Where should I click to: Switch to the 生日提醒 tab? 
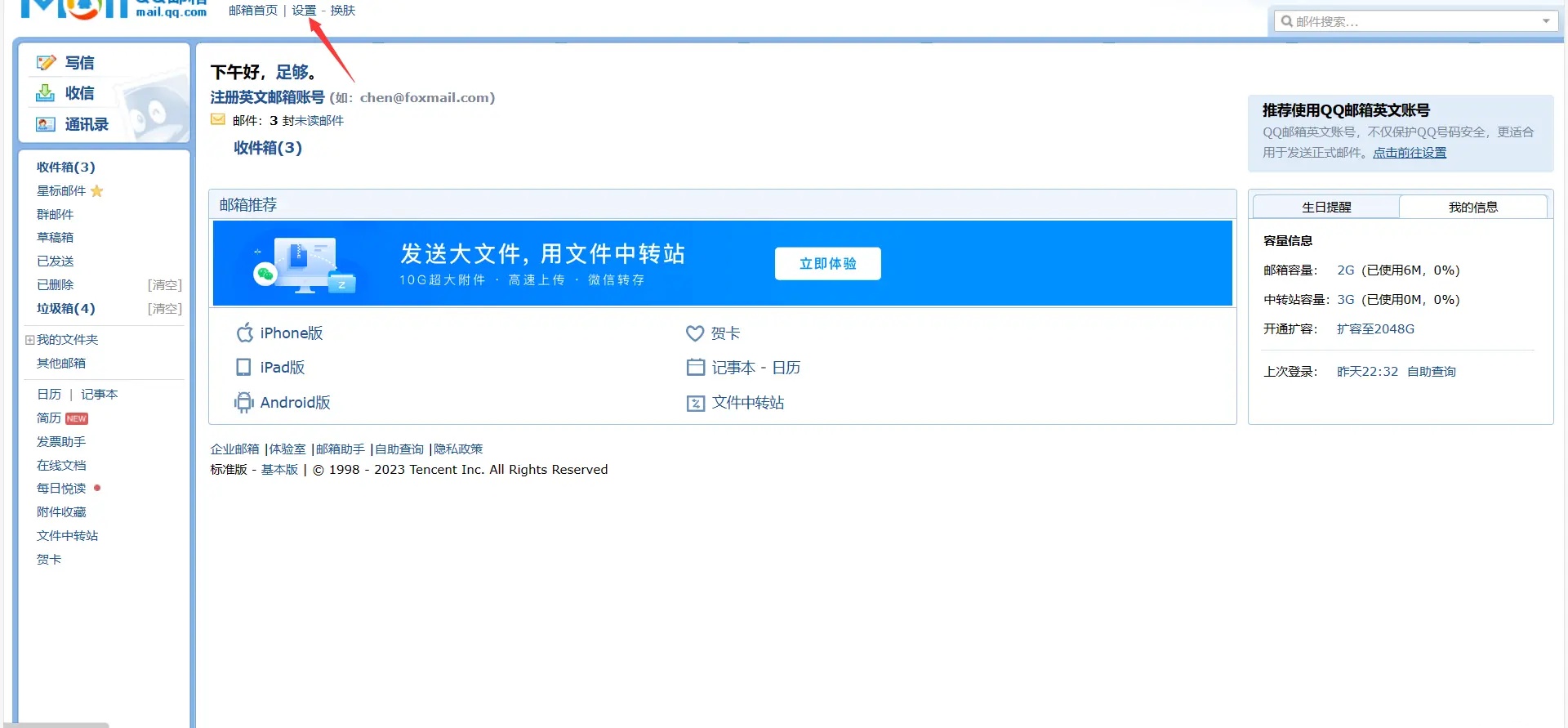pyautogui.click(x=1326, y=208)
